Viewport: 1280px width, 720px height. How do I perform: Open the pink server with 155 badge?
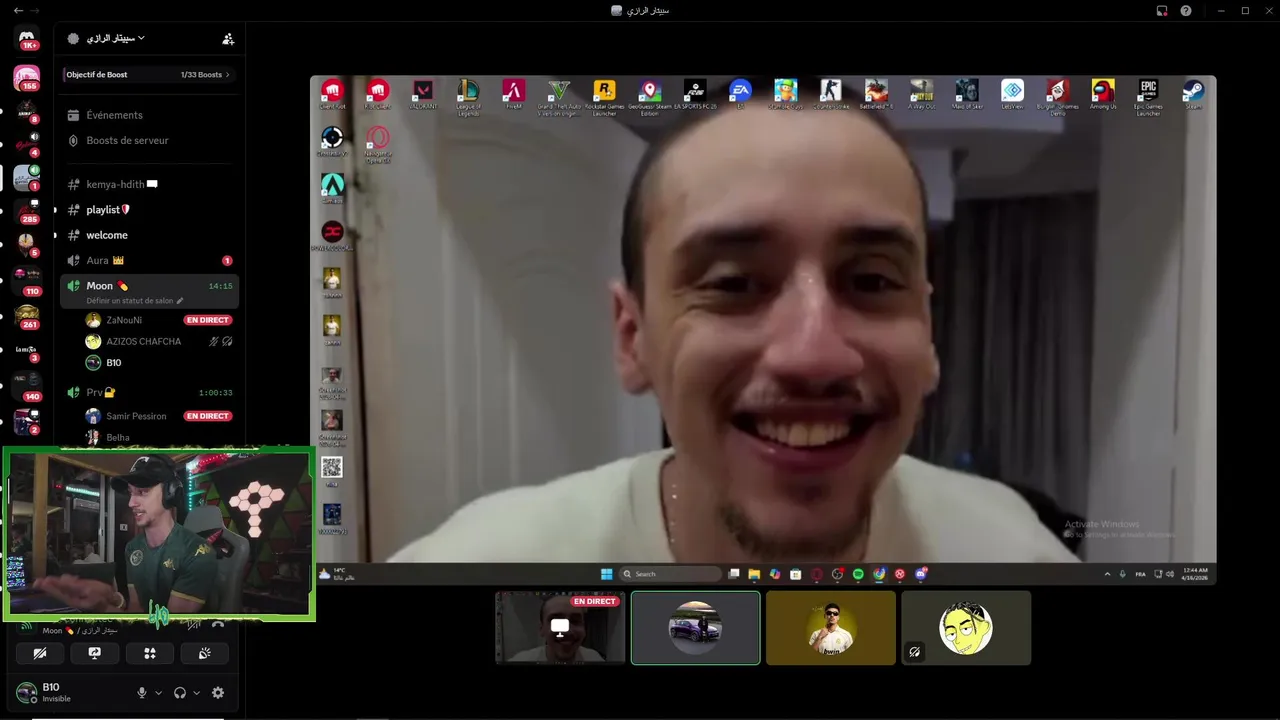[27, 77]
